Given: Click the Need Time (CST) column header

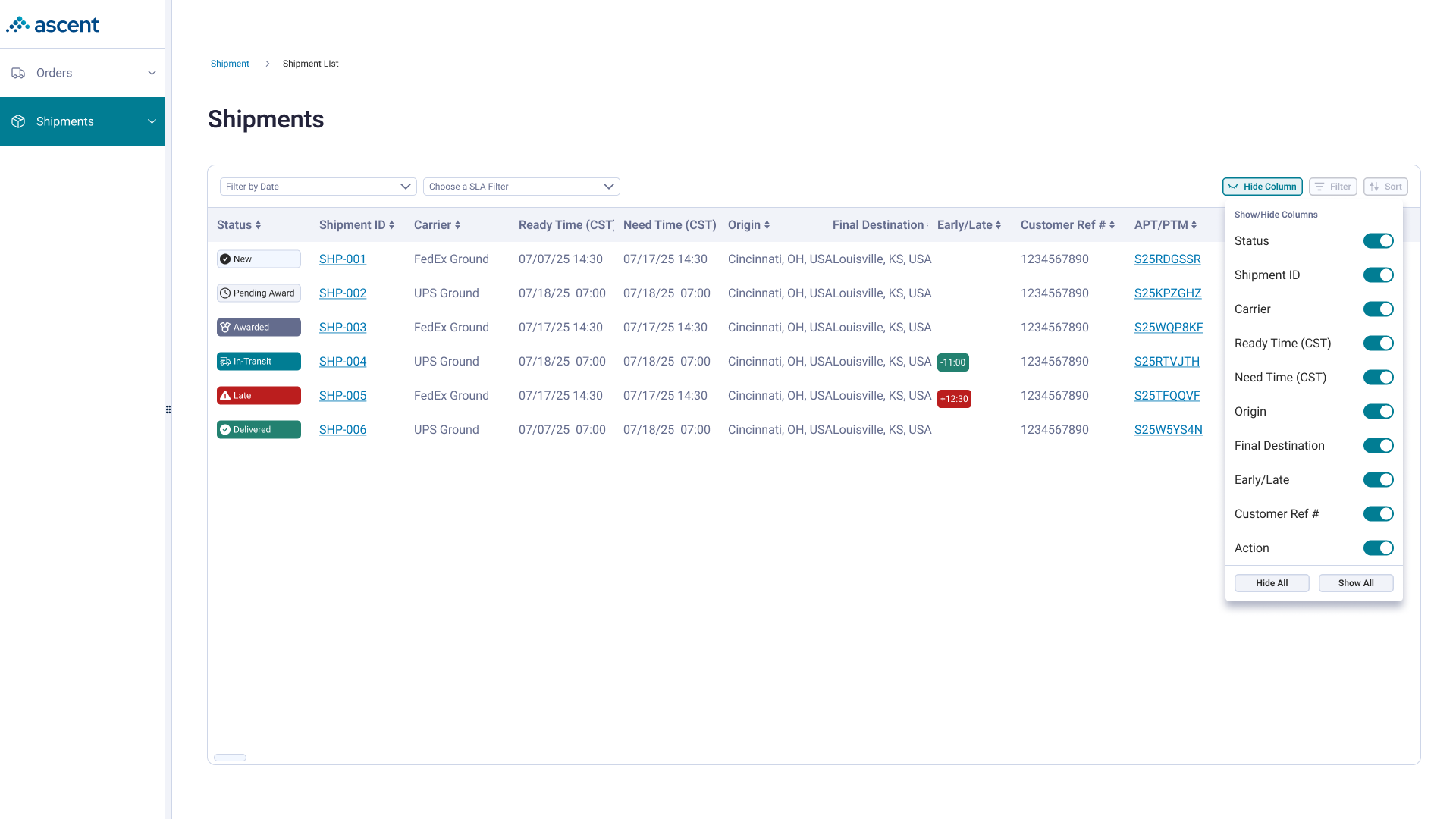Looking at the screenshot, I should point(670,225).
